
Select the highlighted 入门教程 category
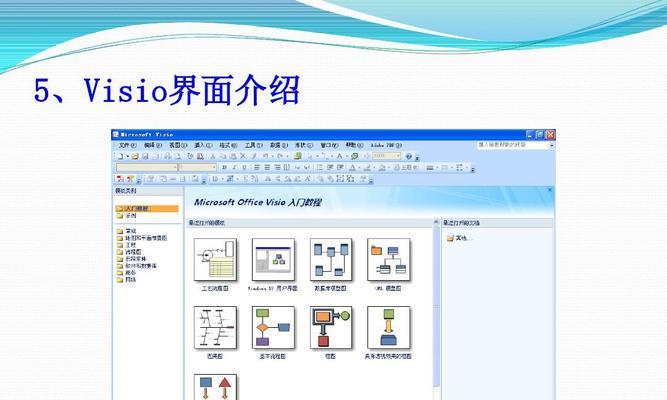click(147, 209)
